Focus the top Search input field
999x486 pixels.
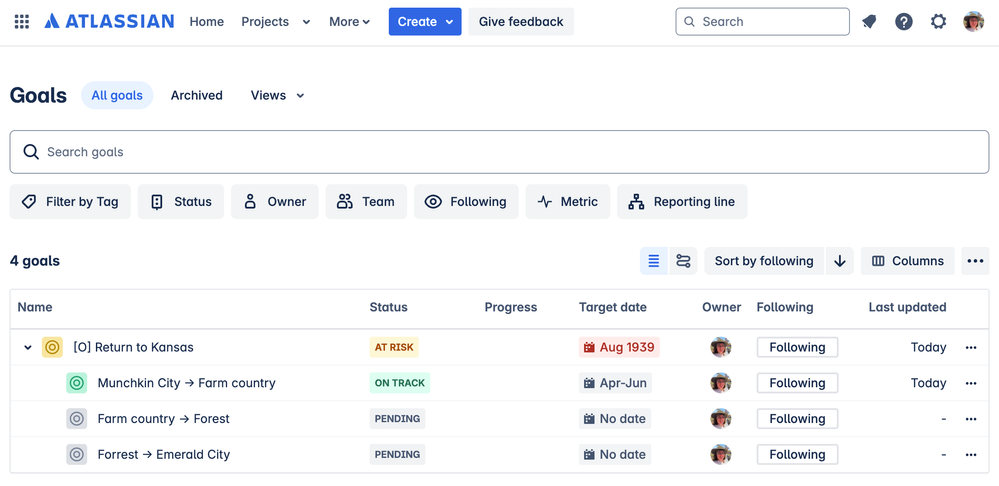pos(763,22)
